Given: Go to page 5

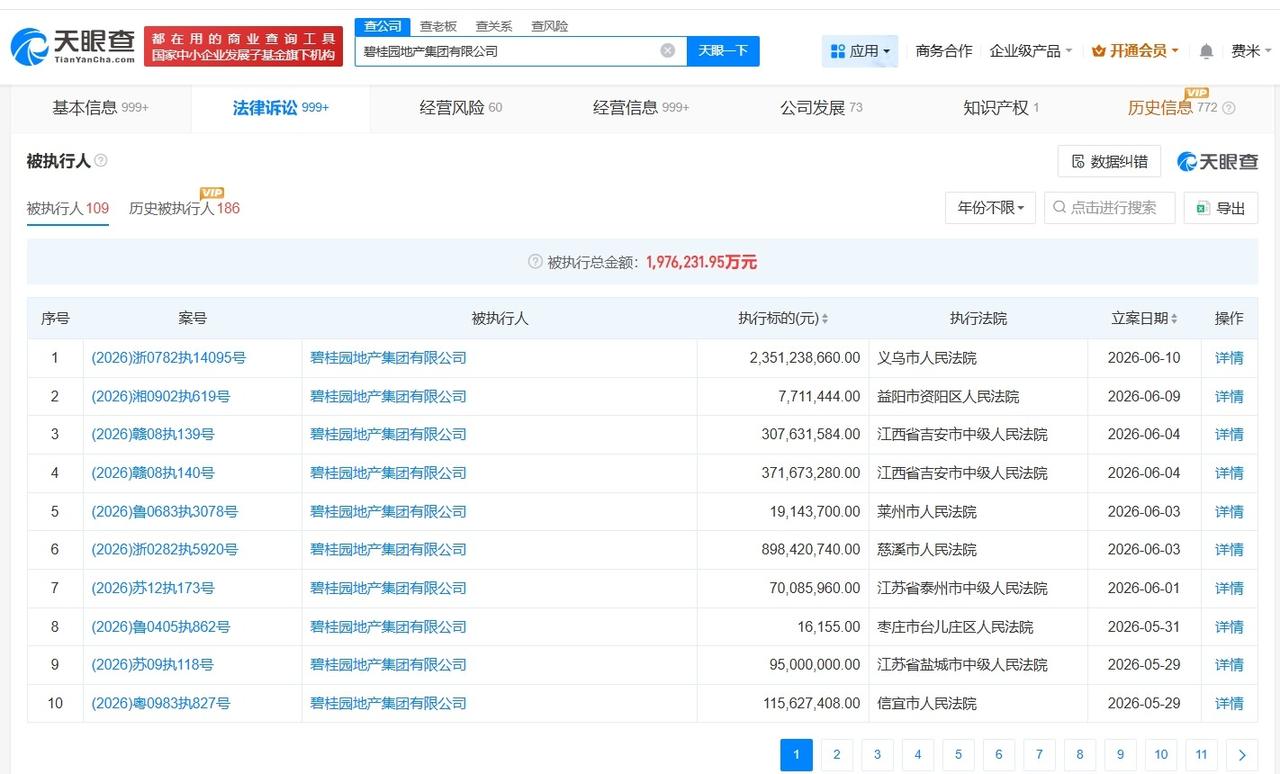Looking at the screenshot, I should (958, 755).
